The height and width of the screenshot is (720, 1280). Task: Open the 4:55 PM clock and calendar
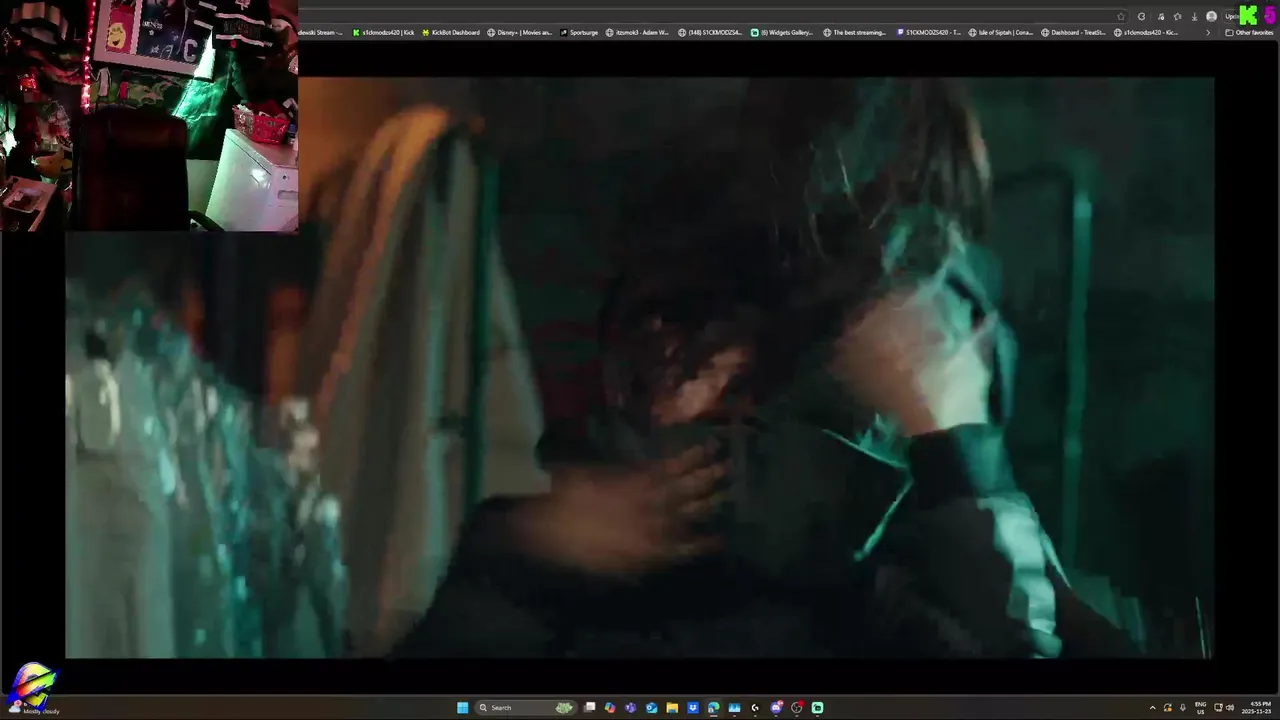[x=1256, y=708]
